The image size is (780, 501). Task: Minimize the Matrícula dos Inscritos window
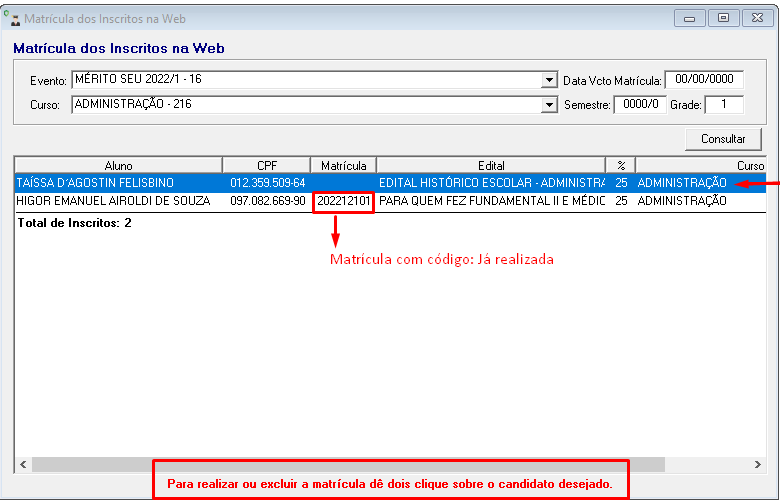tap(689, 18)
